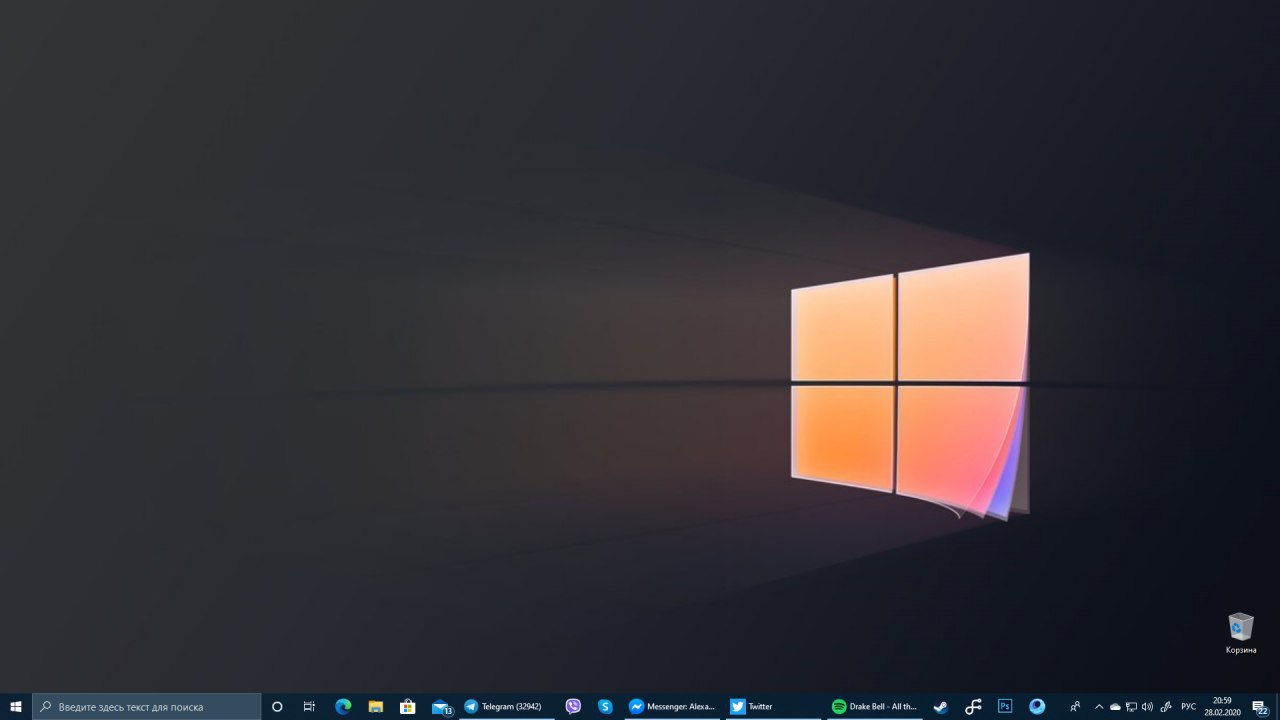This screenshot has height=720, width=1280.
Task: Open the volume speaker tray icon
Action: pos(1147,707)
